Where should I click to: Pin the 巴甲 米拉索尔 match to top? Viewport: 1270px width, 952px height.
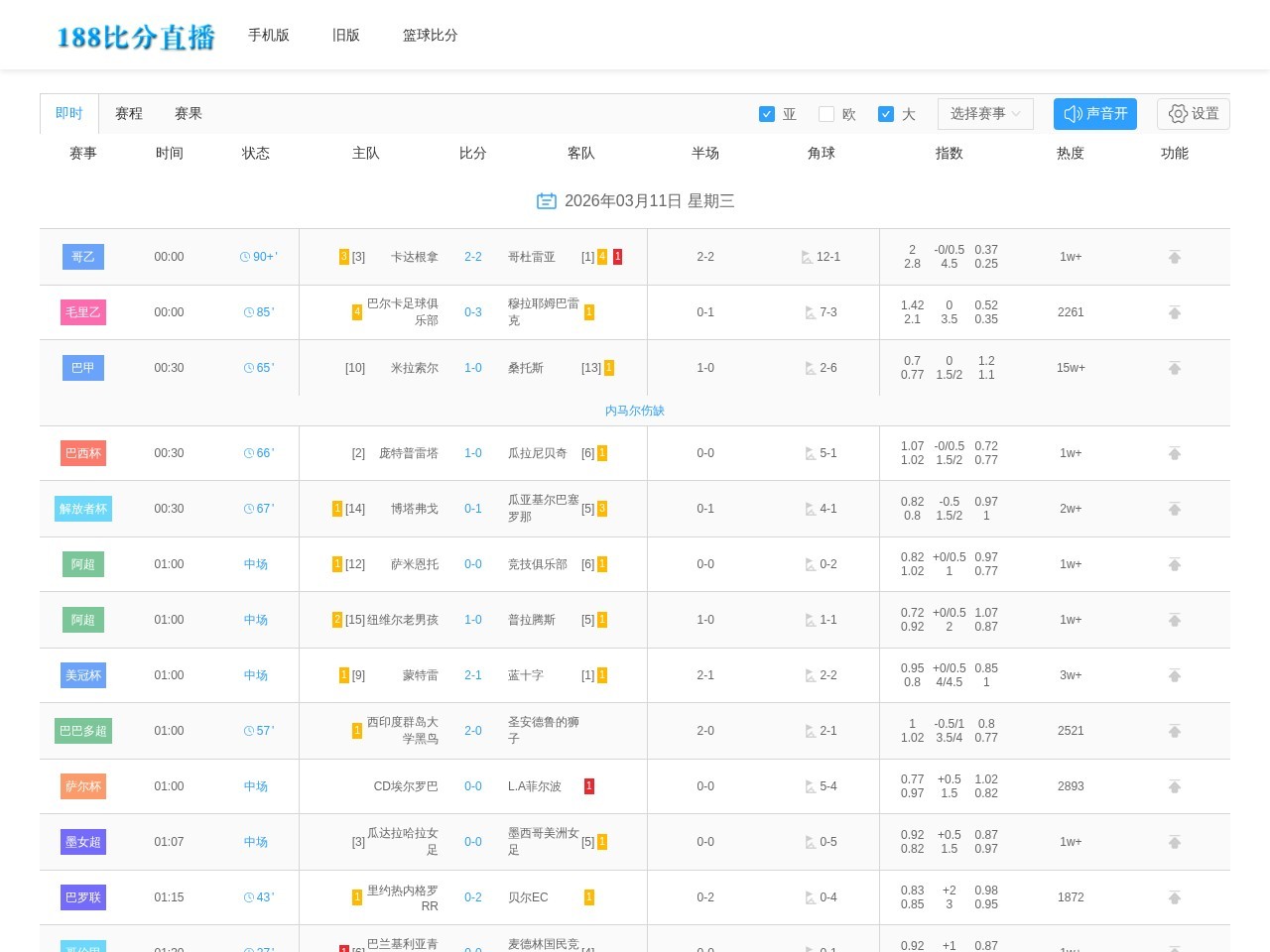(x=1175, y=368)
